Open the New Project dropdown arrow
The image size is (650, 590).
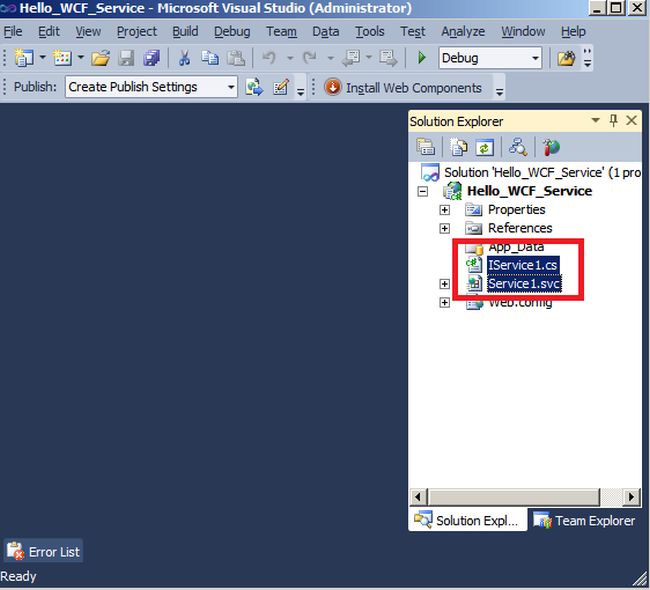(x=43, y=57)
